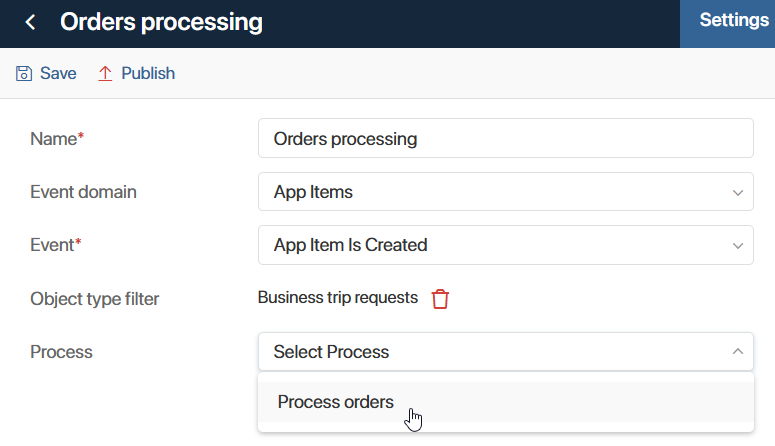Focus the Name field containing Orders processing
Image resolution: width=775 pixels, height=446 pixels.
point(506,138)
